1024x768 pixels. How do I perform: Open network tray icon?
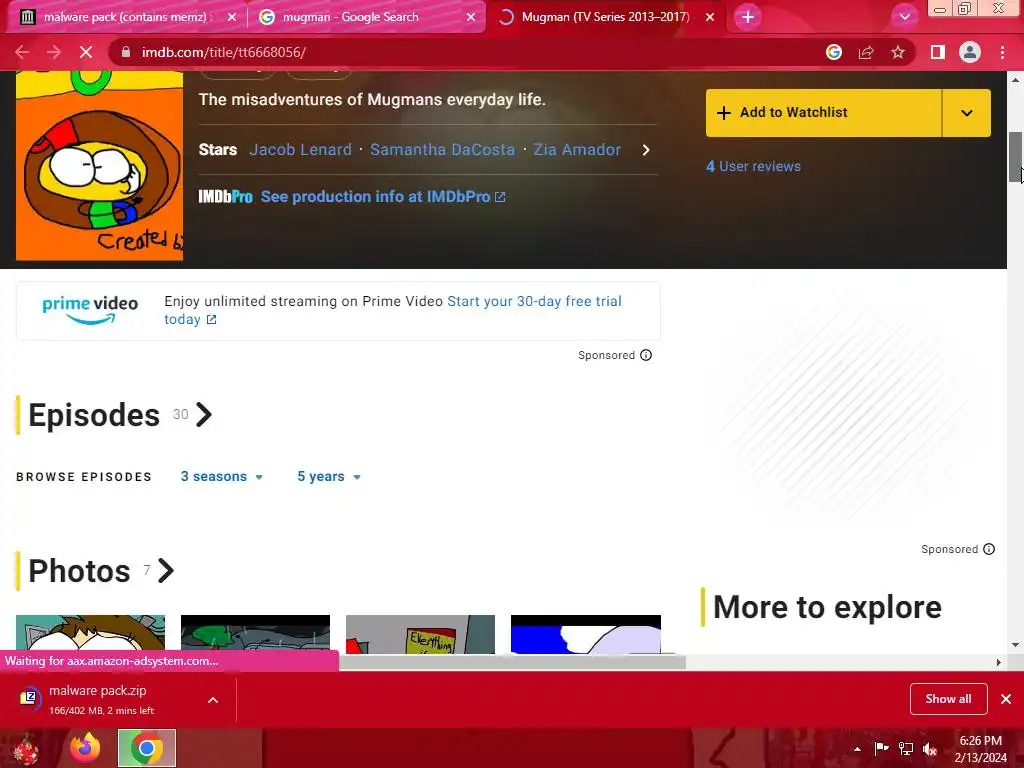[906, 748]
